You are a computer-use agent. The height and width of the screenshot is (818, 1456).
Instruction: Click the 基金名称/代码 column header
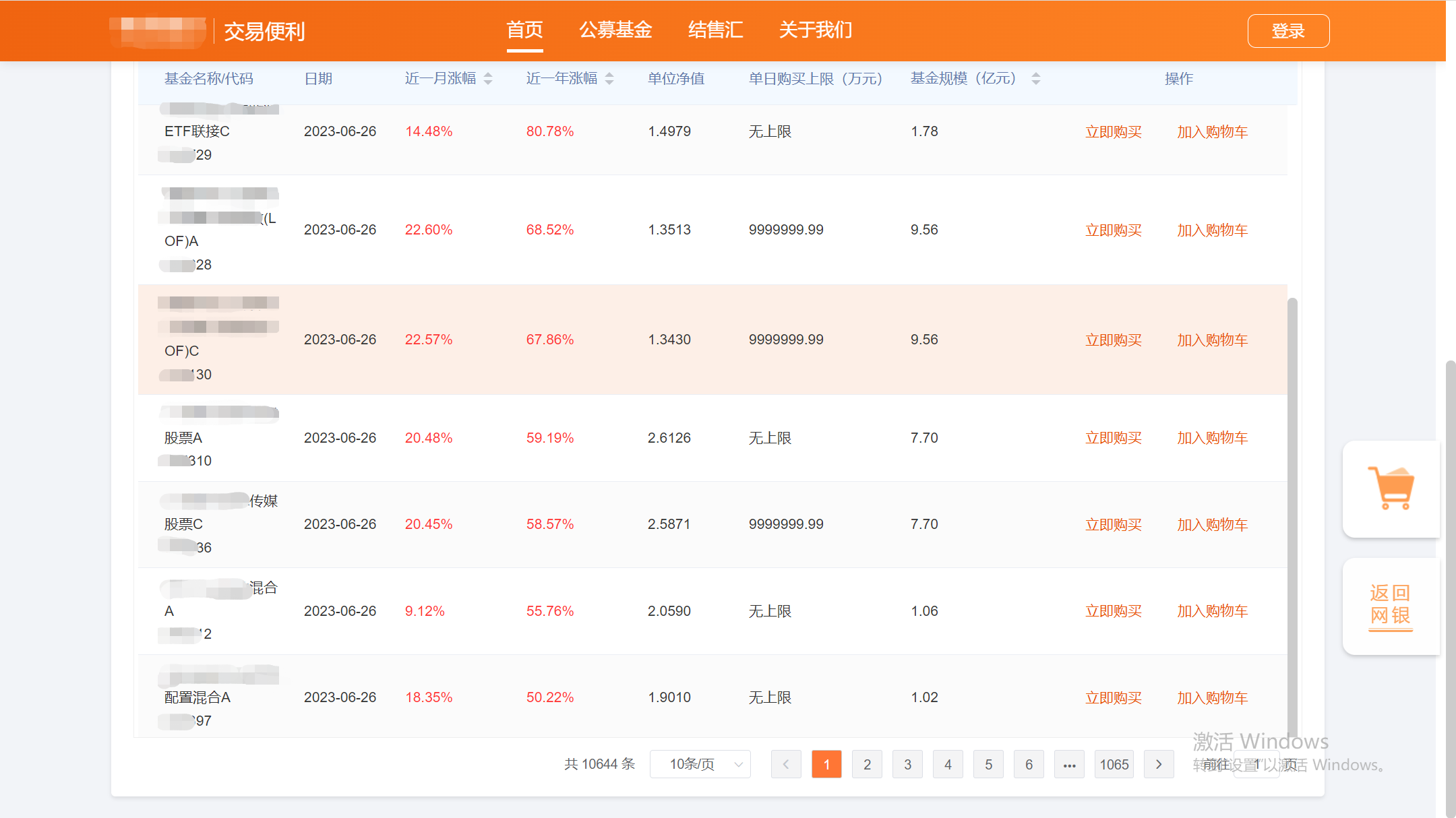point(209,79)
